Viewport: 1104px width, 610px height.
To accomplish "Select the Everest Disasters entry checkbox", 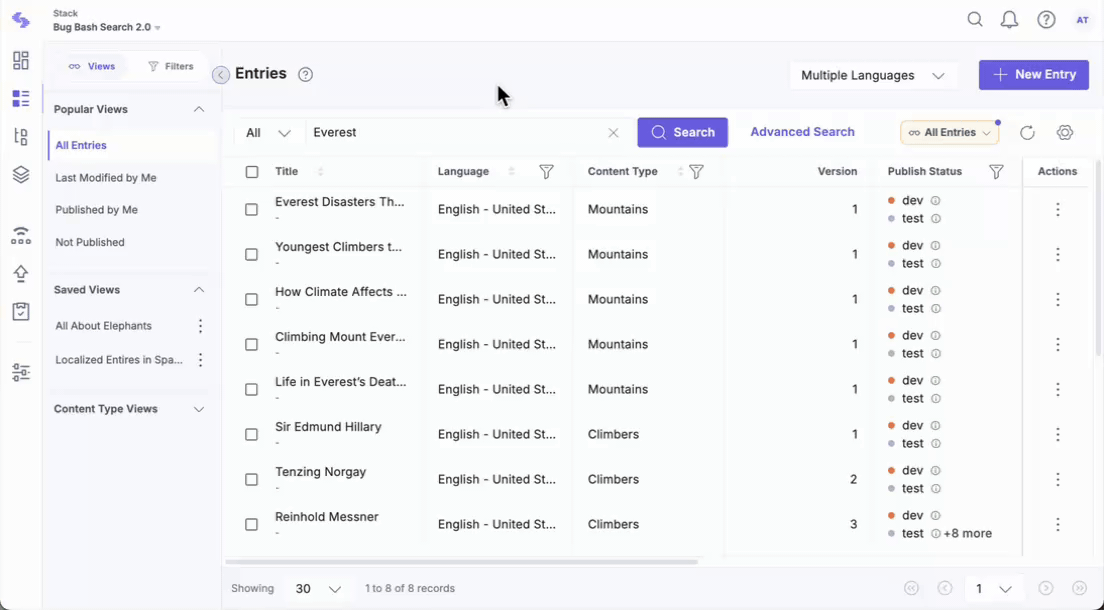I will coord(251,210).
